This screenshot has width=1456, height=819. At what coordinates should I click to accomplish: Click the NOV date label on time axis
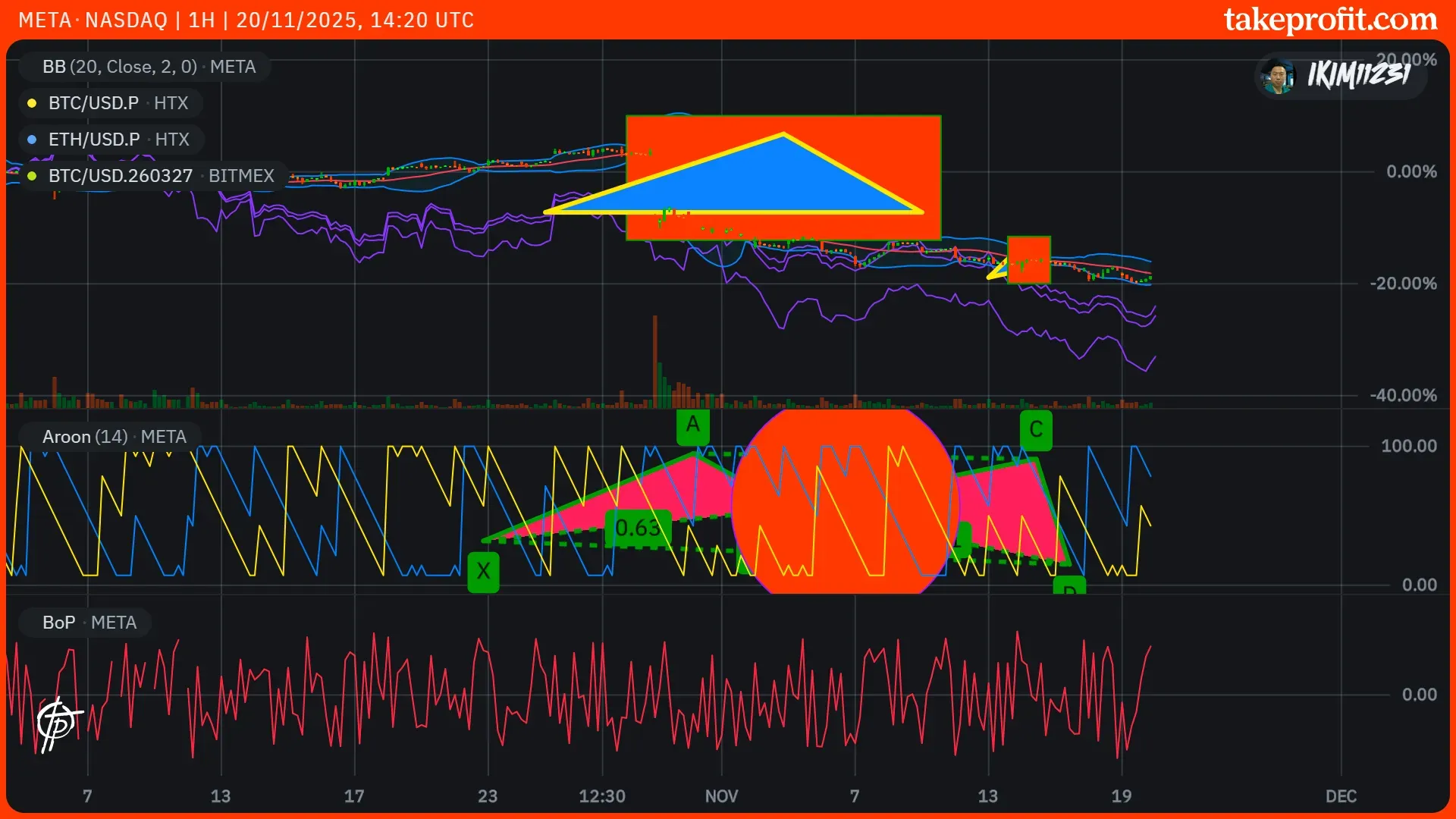coord(721,796)
